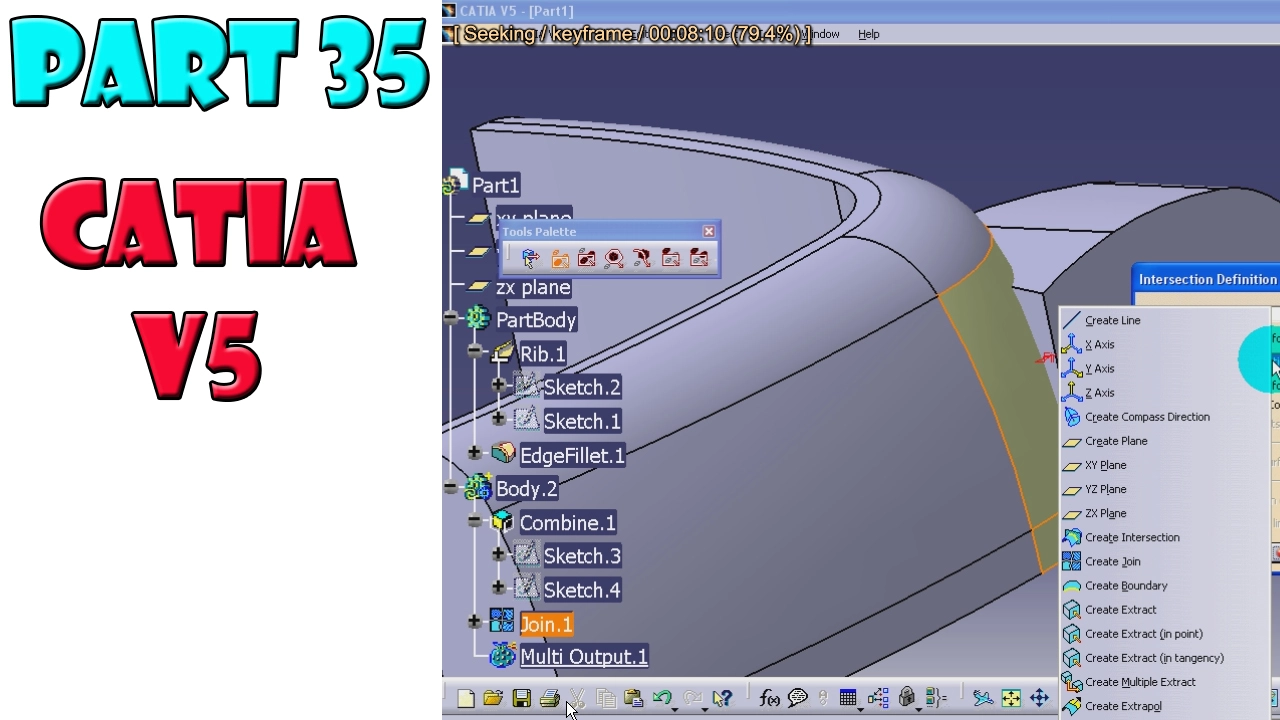
Task: Undo the last action
Action: [x=661, y=698]
